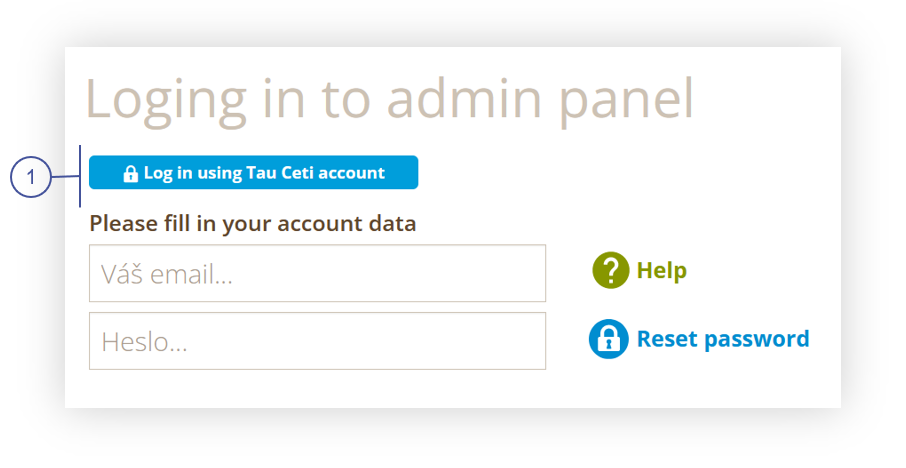Viewport: 906px width, 468px height.
Task: Log in using Tau Ceti account button
Action: coord(254,172)
